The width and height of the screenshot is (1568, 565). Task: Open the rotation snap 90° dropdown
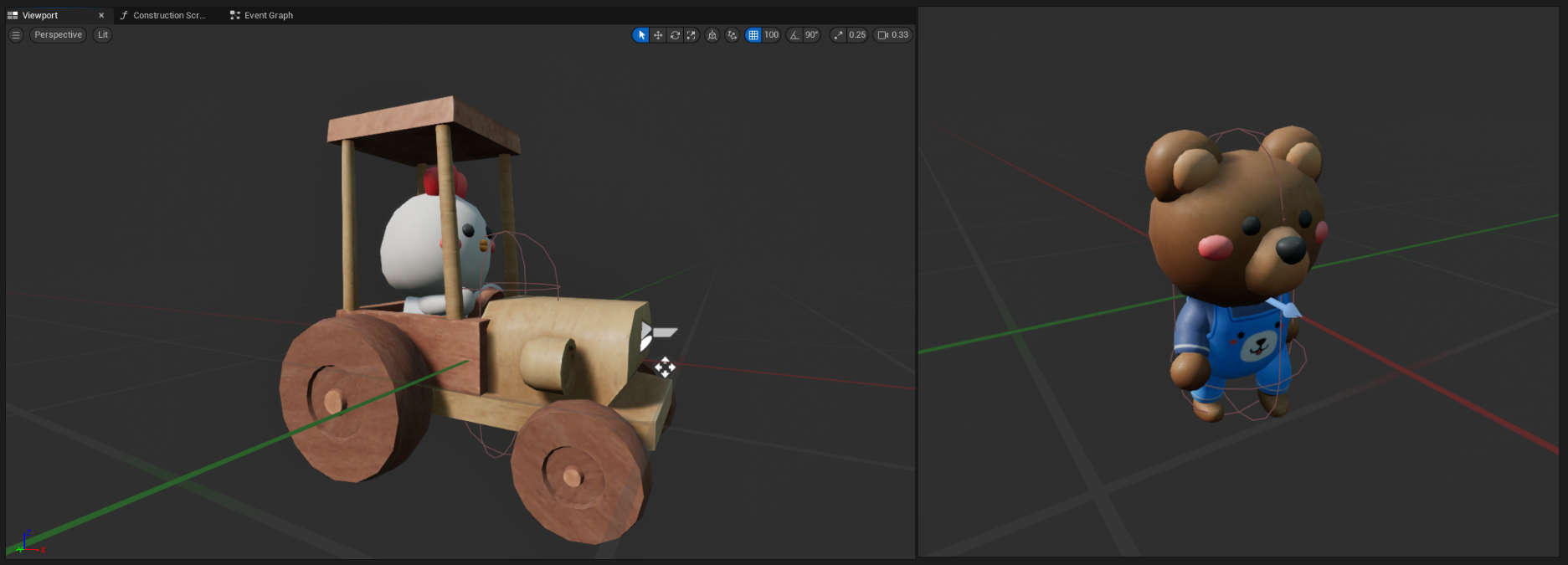812,35
